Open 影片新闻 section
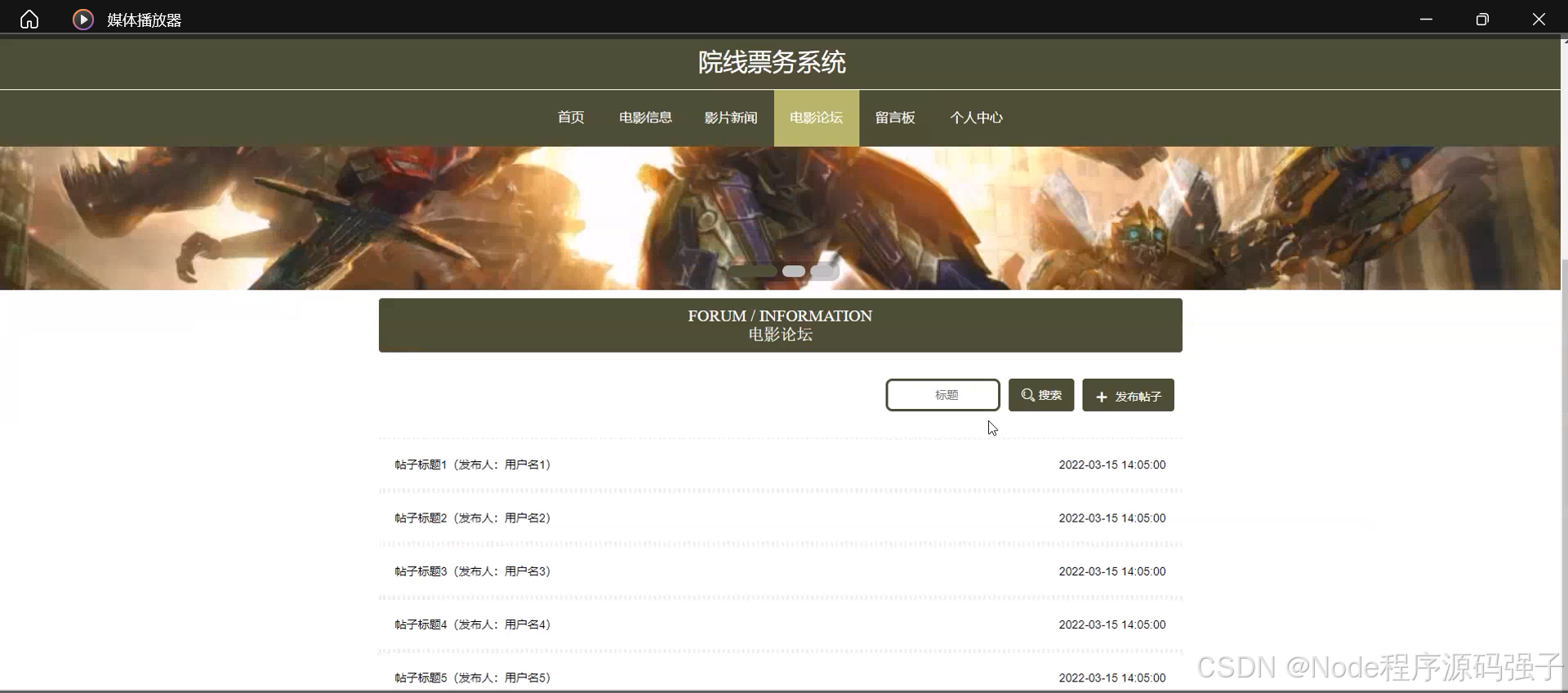Viewport: 1568px width, 693px height. tap(731, 118)
